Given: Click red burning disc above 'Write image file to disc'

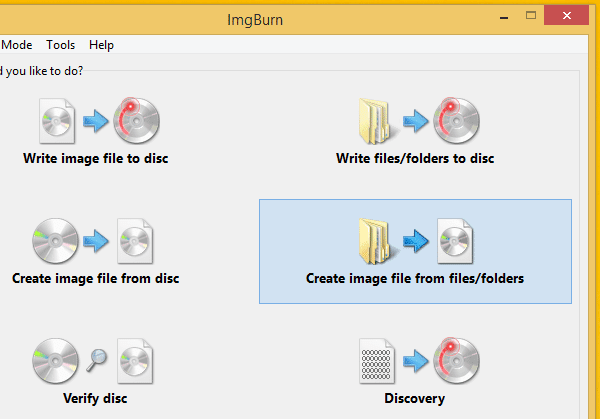Looking at the screenshot, I should point(136,121).
